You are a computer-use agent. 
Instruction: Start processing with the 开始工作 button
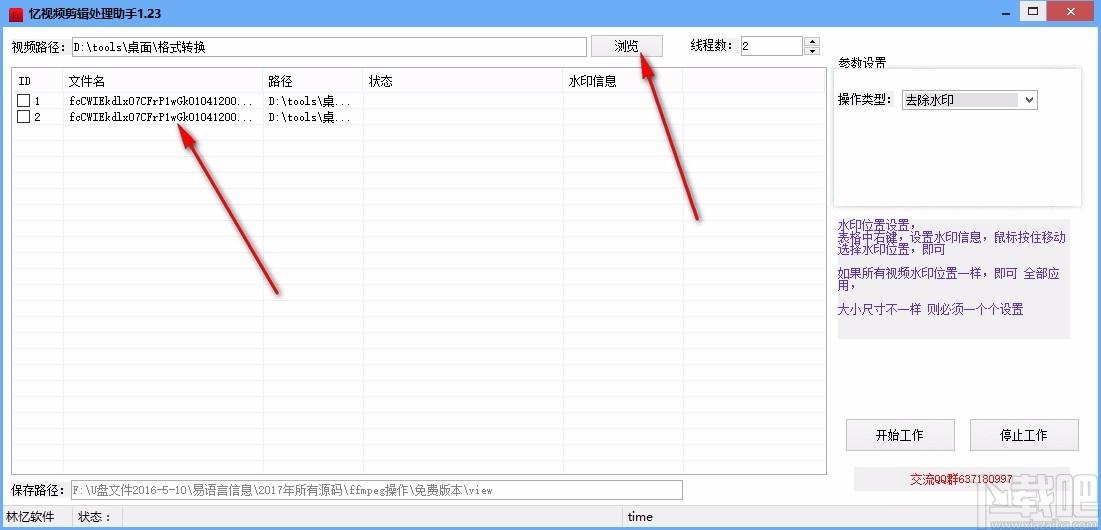[899, 435]
